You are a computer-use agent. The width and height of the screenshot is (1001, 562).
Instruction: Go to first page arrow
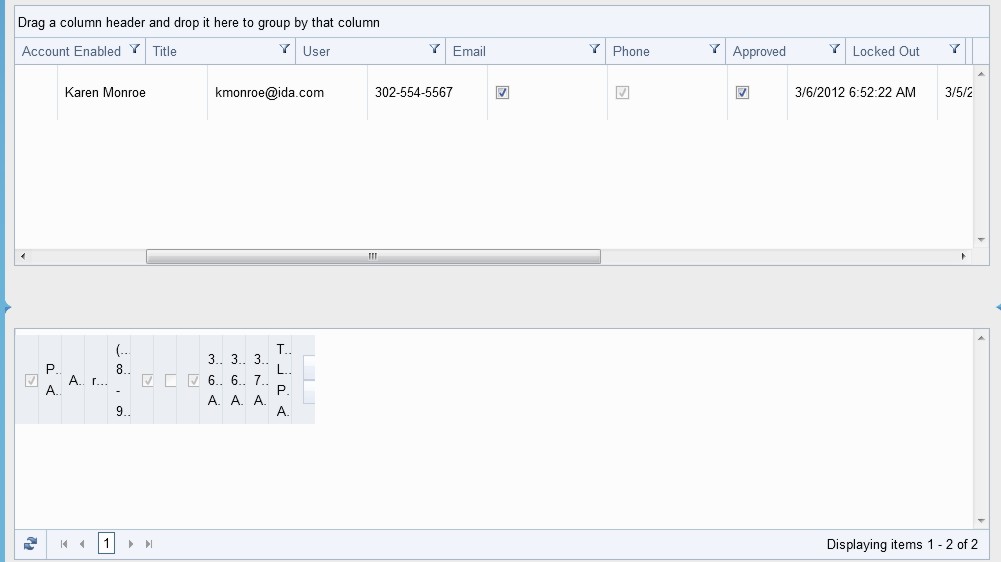64,544
